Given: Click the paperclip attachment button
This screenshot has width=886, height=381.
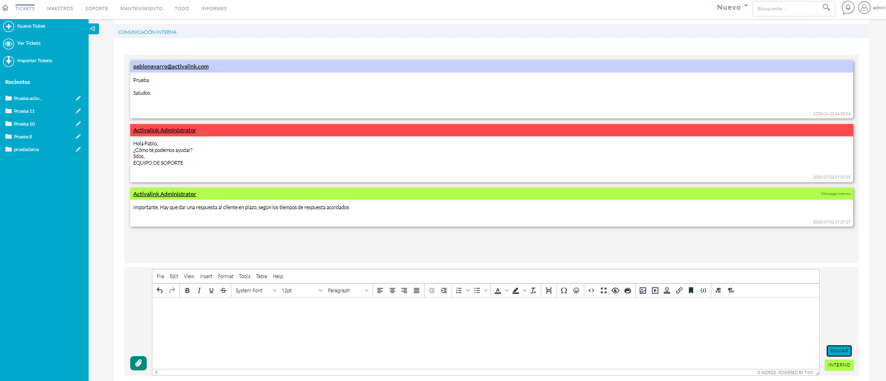Looking at the screenshot, I should coord(138,363).
